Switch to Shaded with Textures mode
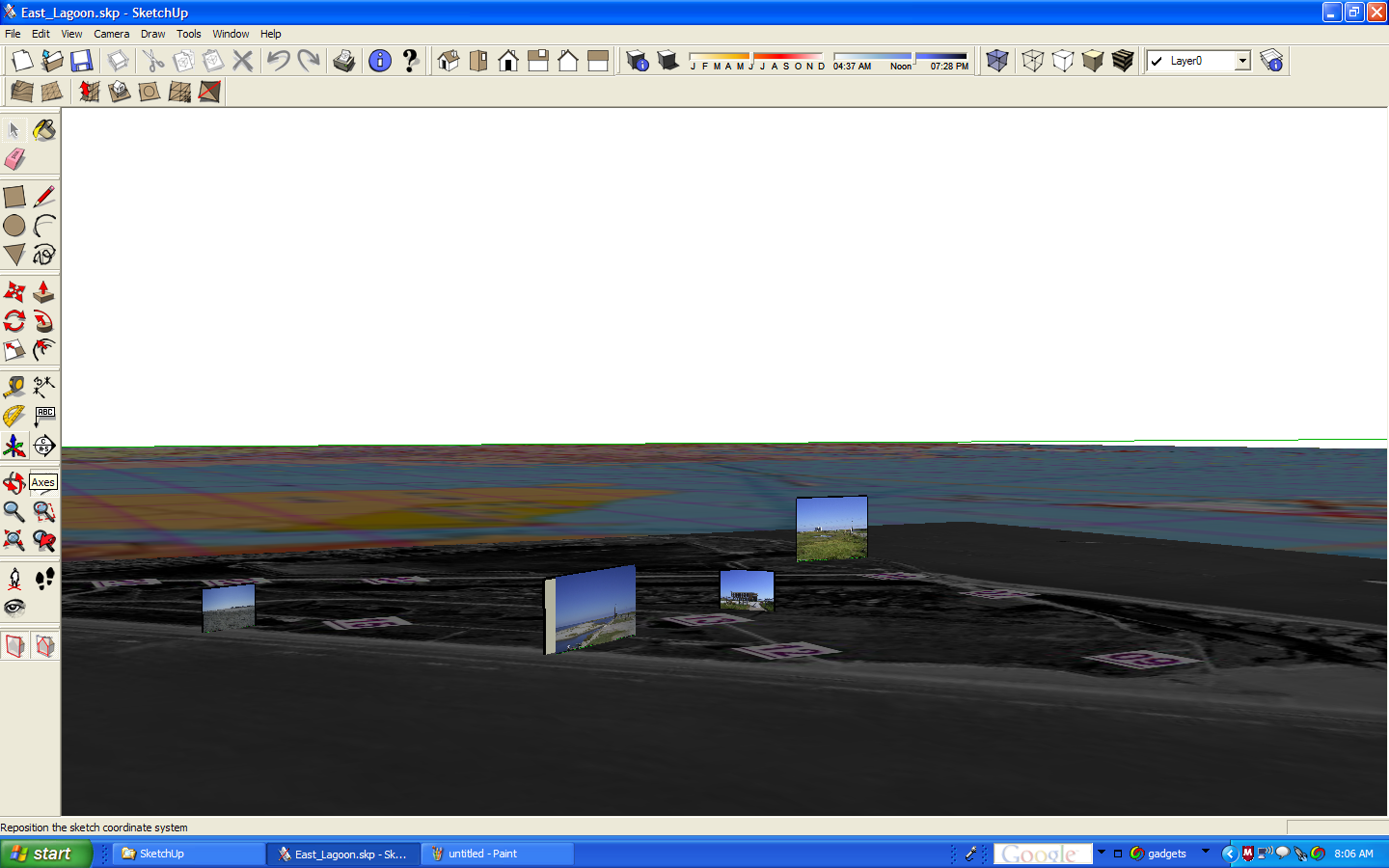 click(1123, 61)
